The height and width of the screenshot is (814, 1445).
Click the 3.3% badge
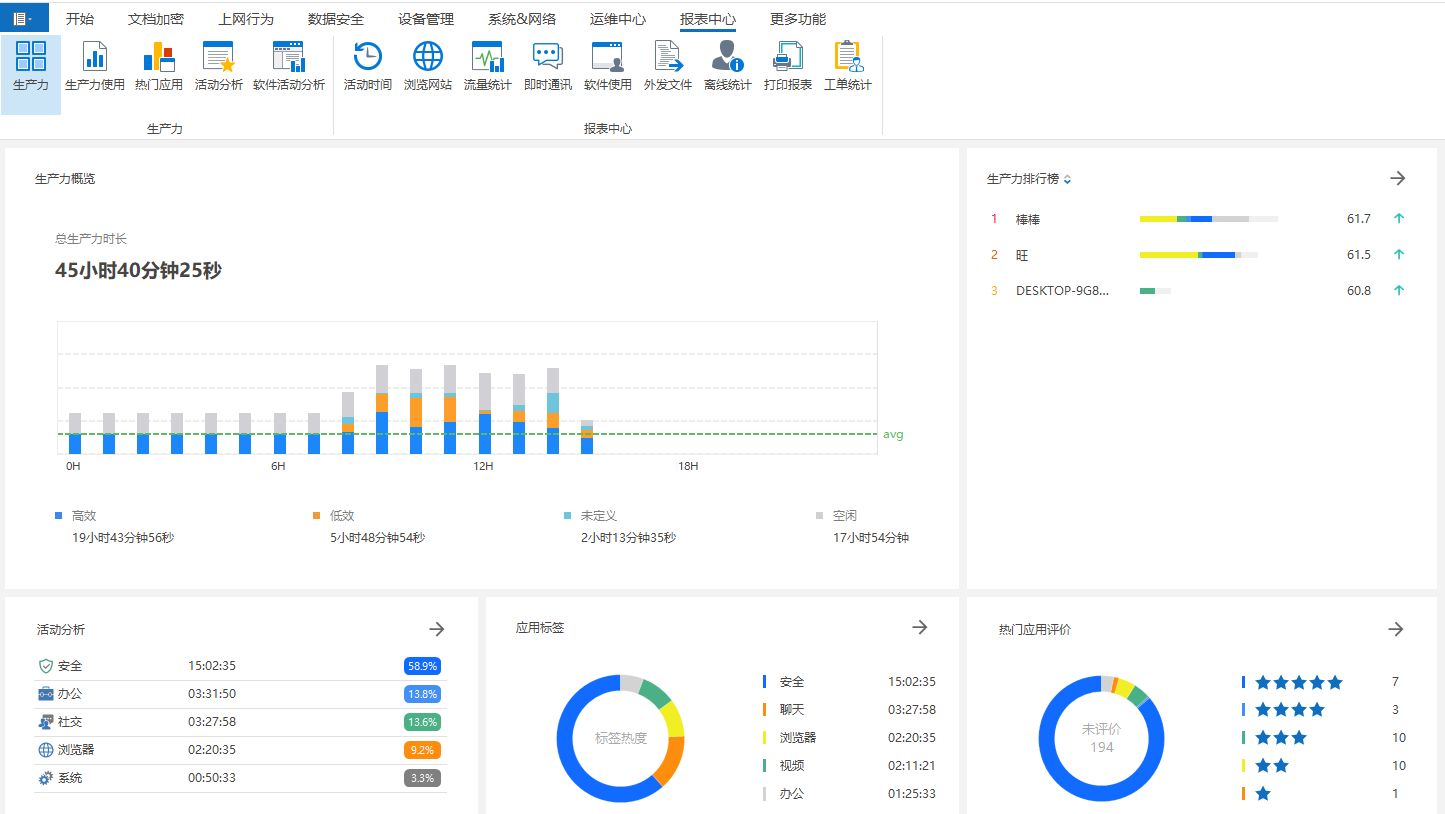(x=423, y=778)
